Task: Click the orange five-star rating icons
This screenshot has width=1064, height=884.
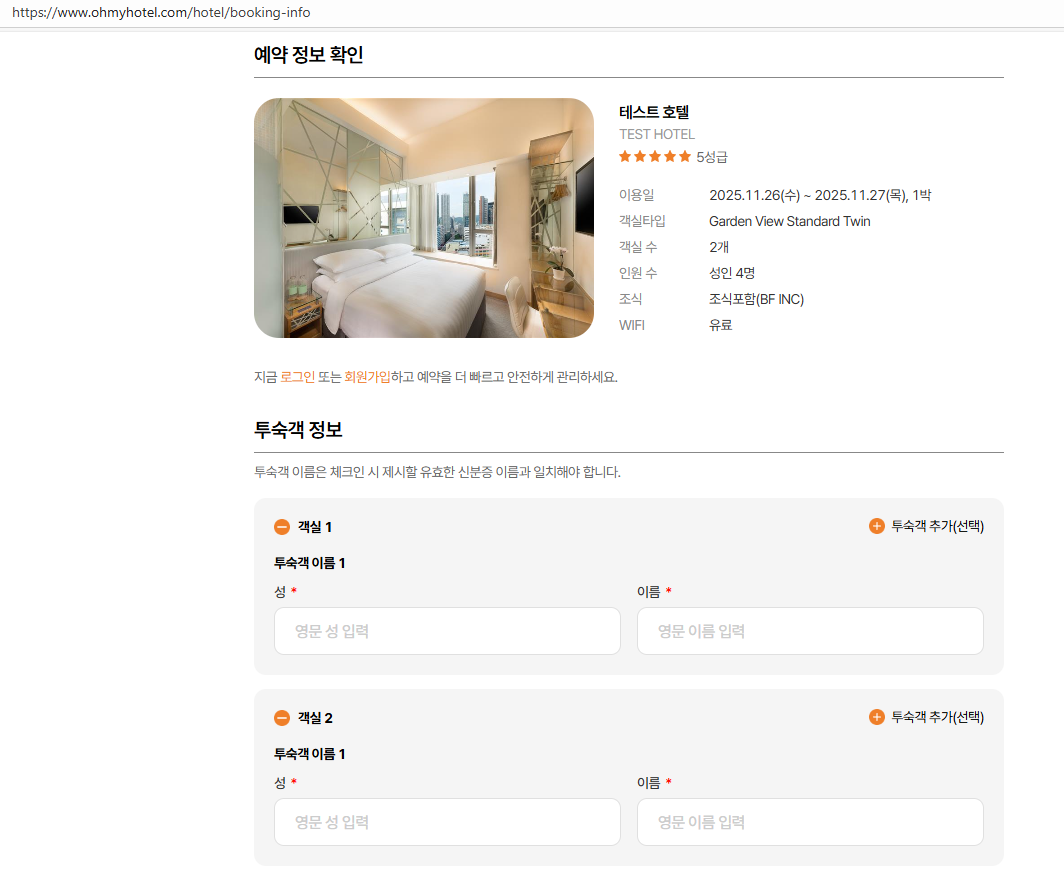Action: 655,156
